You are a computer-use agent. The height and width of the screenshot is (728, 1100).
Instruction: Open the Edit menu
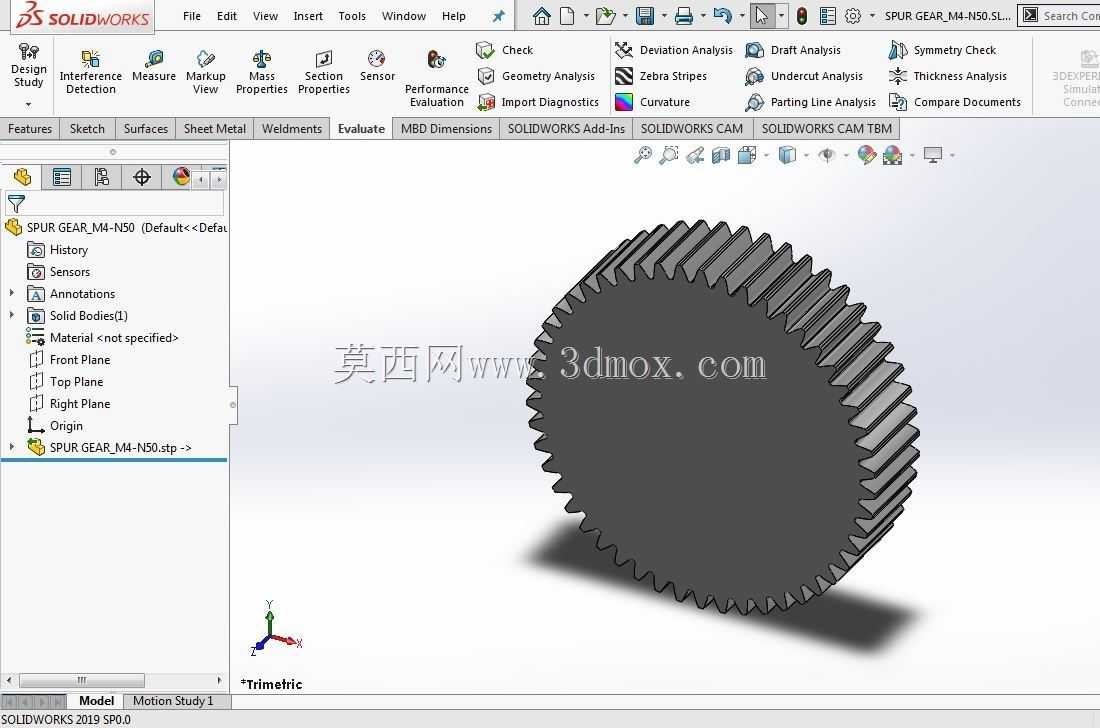point(227,15)
